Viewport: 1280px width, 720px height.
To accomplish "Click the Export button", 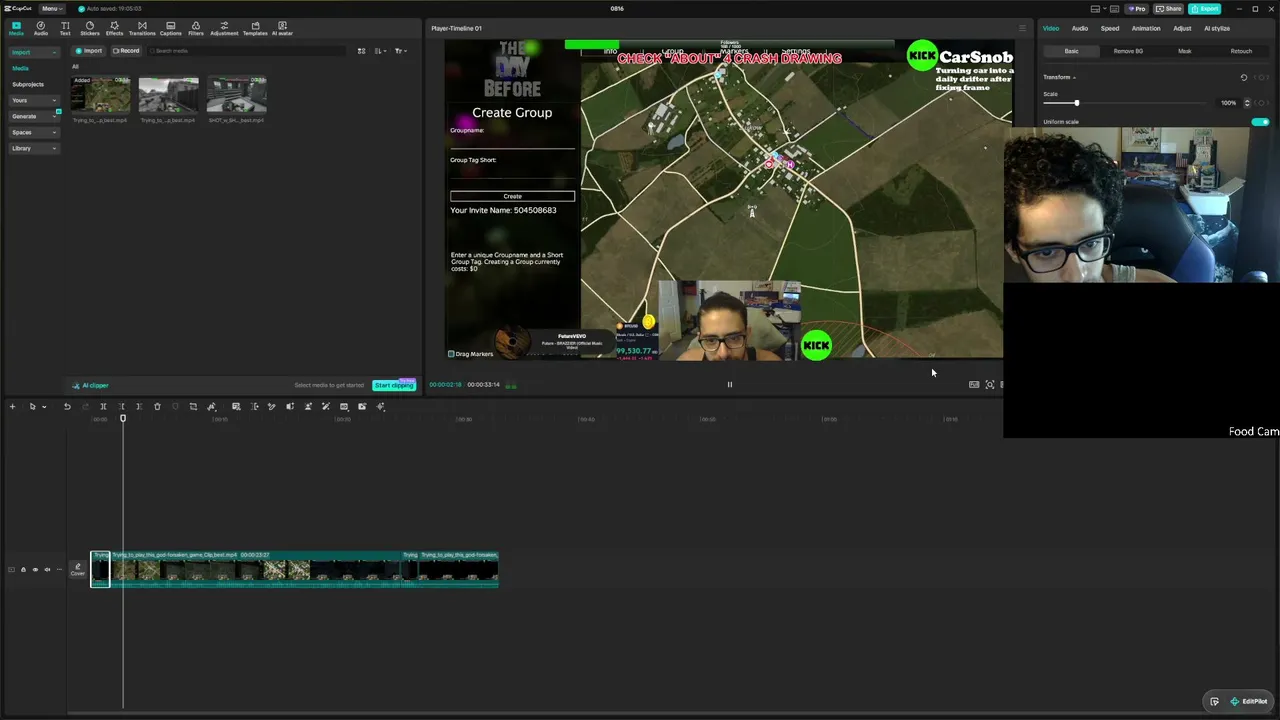I will click(x=1205, y=9).
